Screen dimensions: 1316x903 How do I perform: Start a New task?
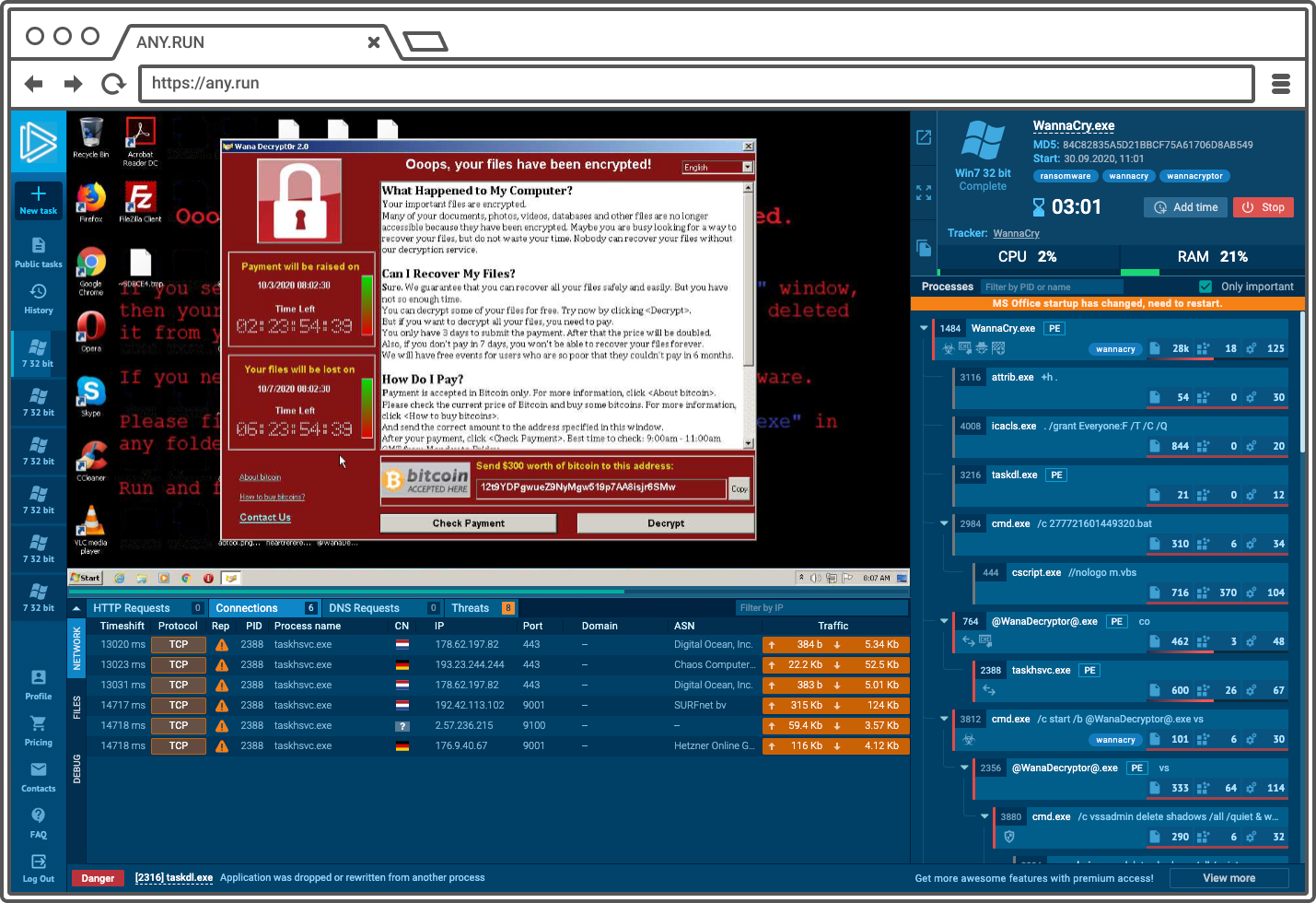39,200
